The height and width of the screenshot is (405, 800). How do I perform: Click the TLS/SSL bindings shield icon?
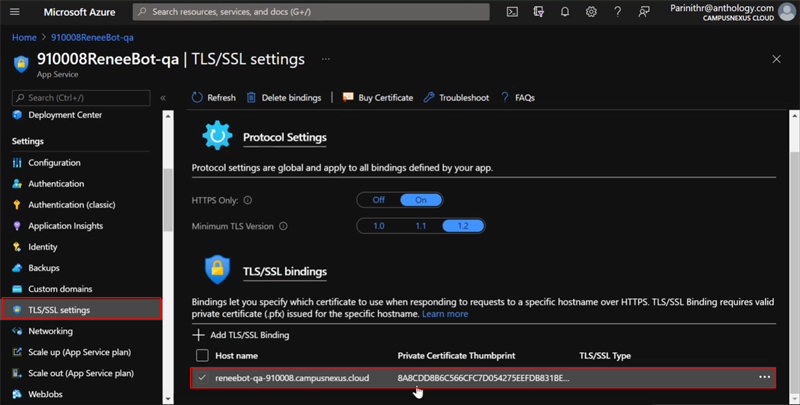217,270
